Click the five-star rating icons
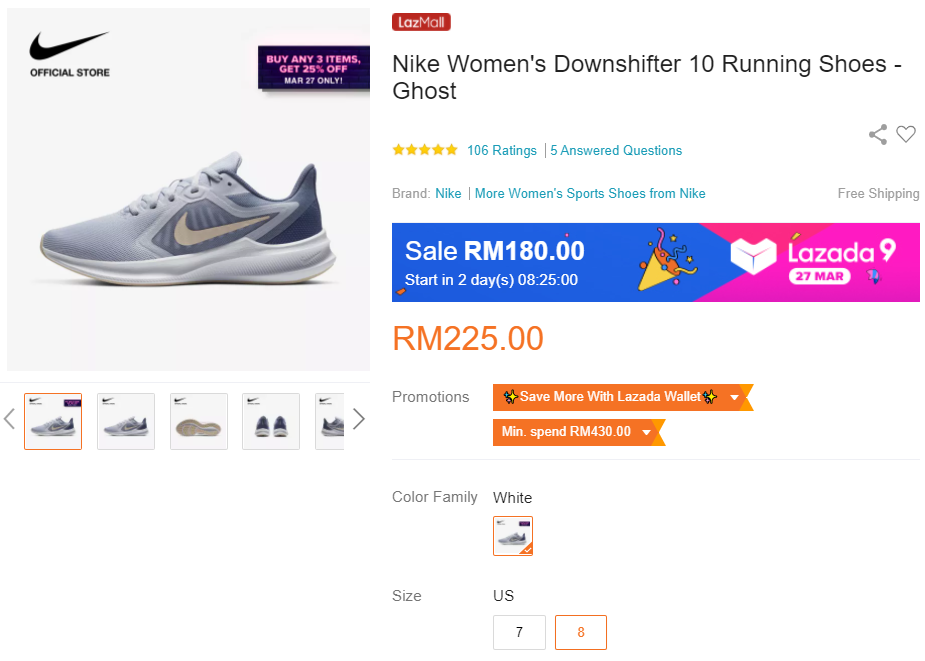 pos(425,150)
